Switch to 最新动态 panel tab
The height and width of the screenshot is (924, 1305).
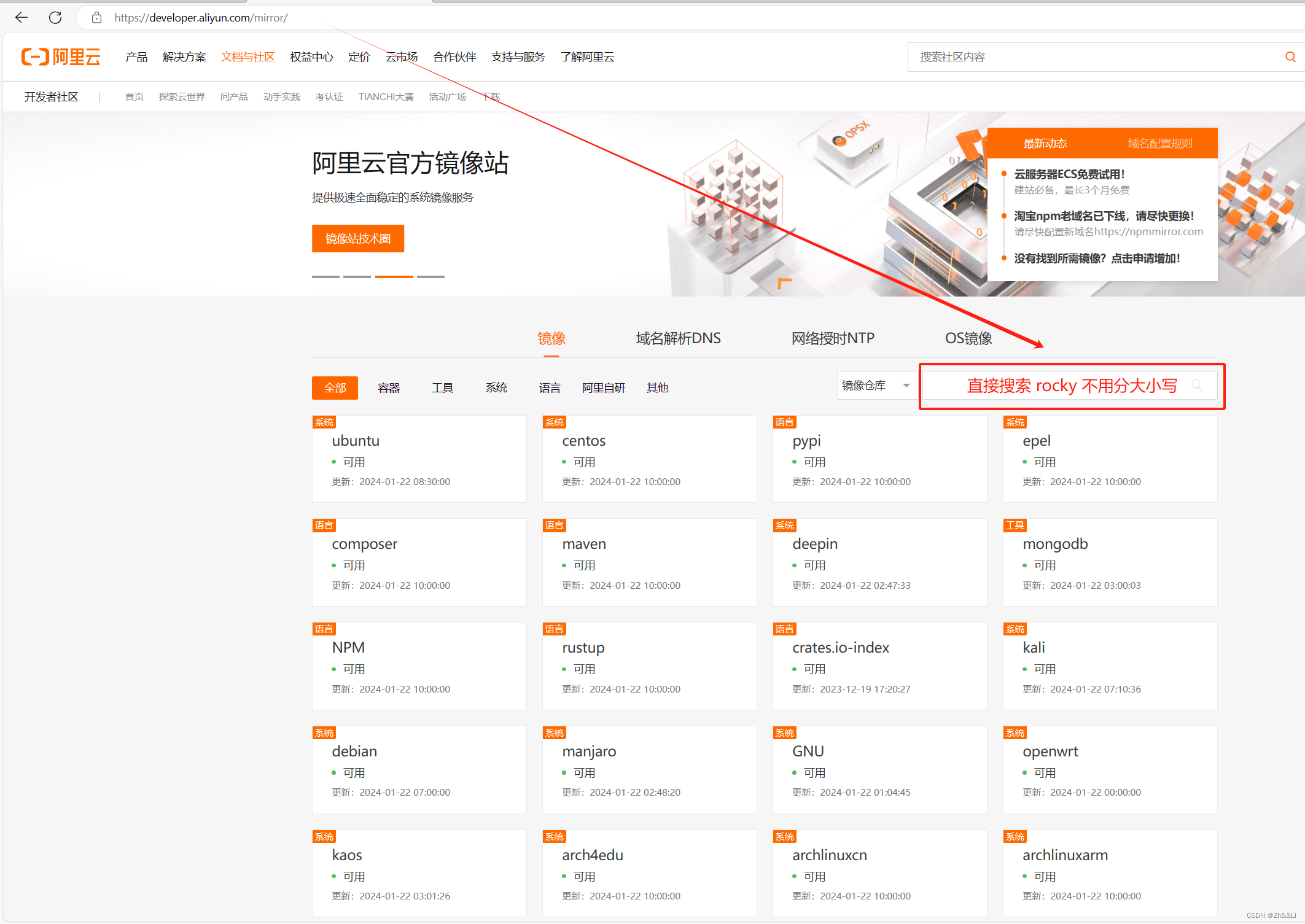click(x=1045, y=143)
